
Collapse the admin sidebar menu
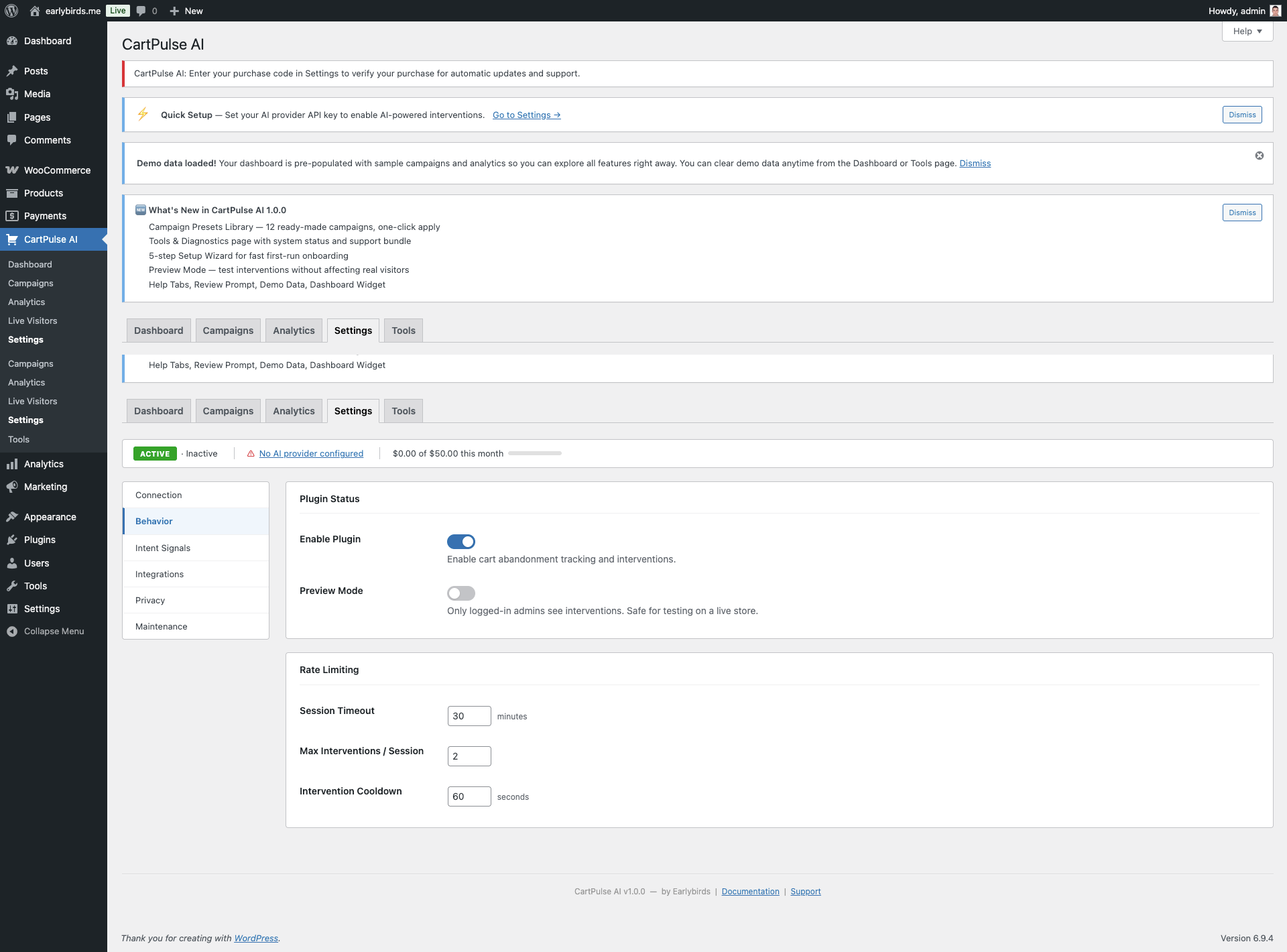pyautogui.click(x=13, y=631)
